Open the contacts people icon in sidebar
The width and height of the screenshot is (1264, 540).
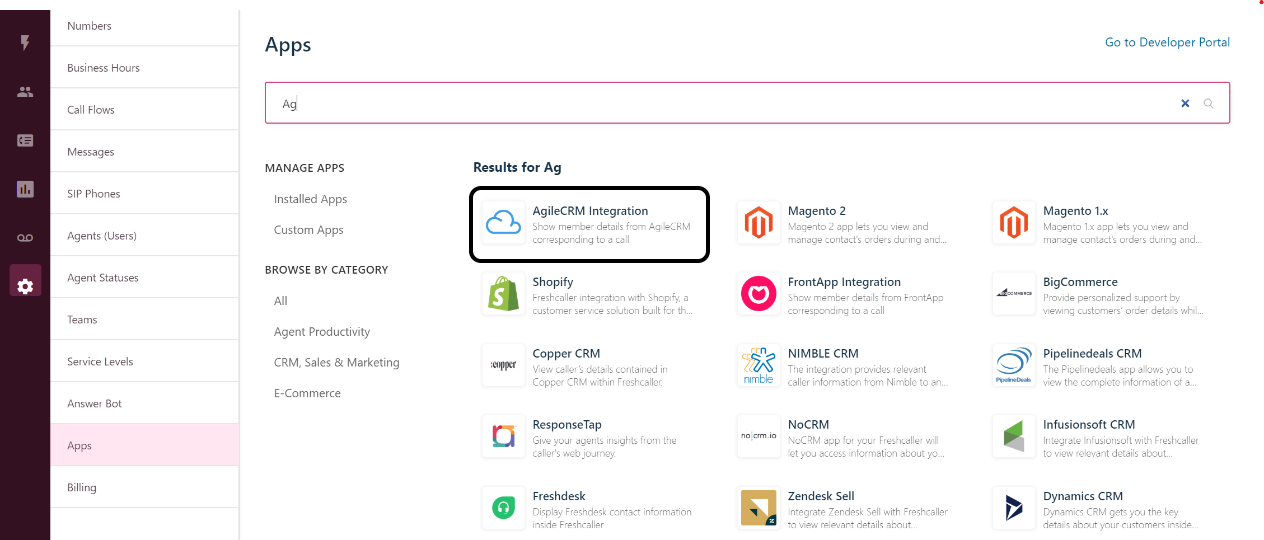[x=25, y=92]
